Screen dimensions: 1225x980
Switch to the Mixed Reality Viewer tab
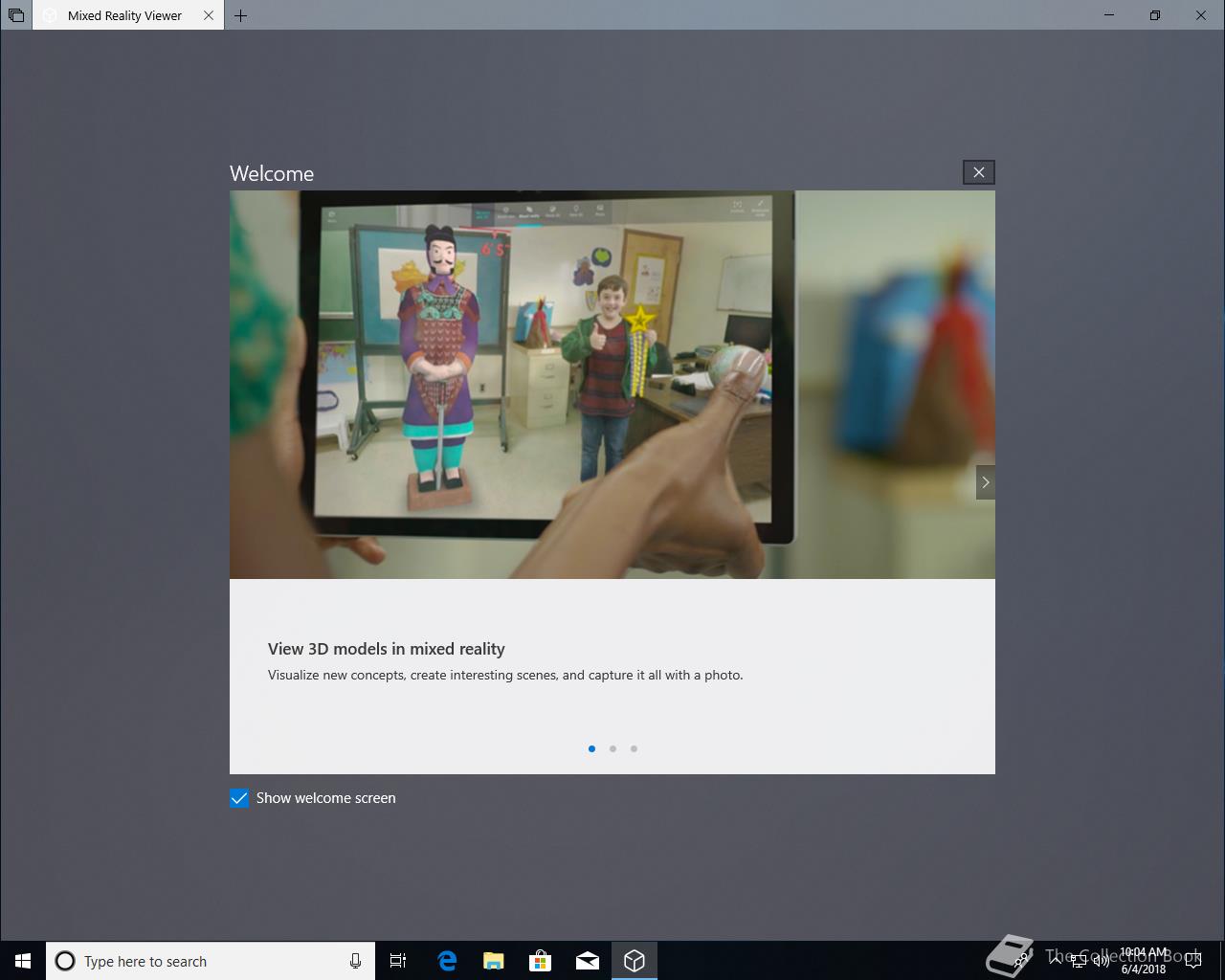pos(124,15)
